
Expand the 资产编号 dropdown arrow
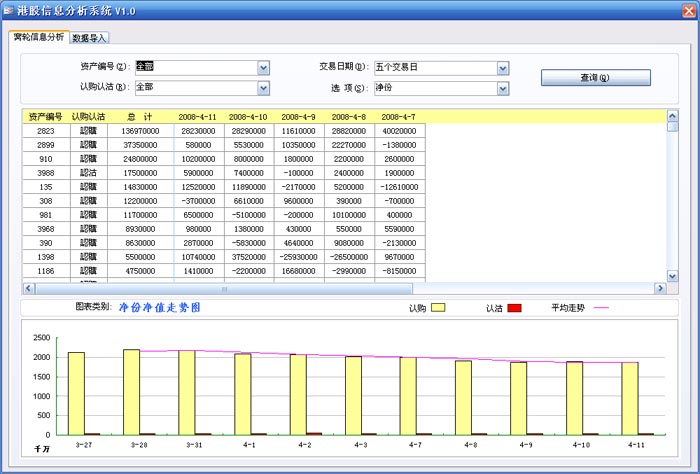tap(263, 68)
